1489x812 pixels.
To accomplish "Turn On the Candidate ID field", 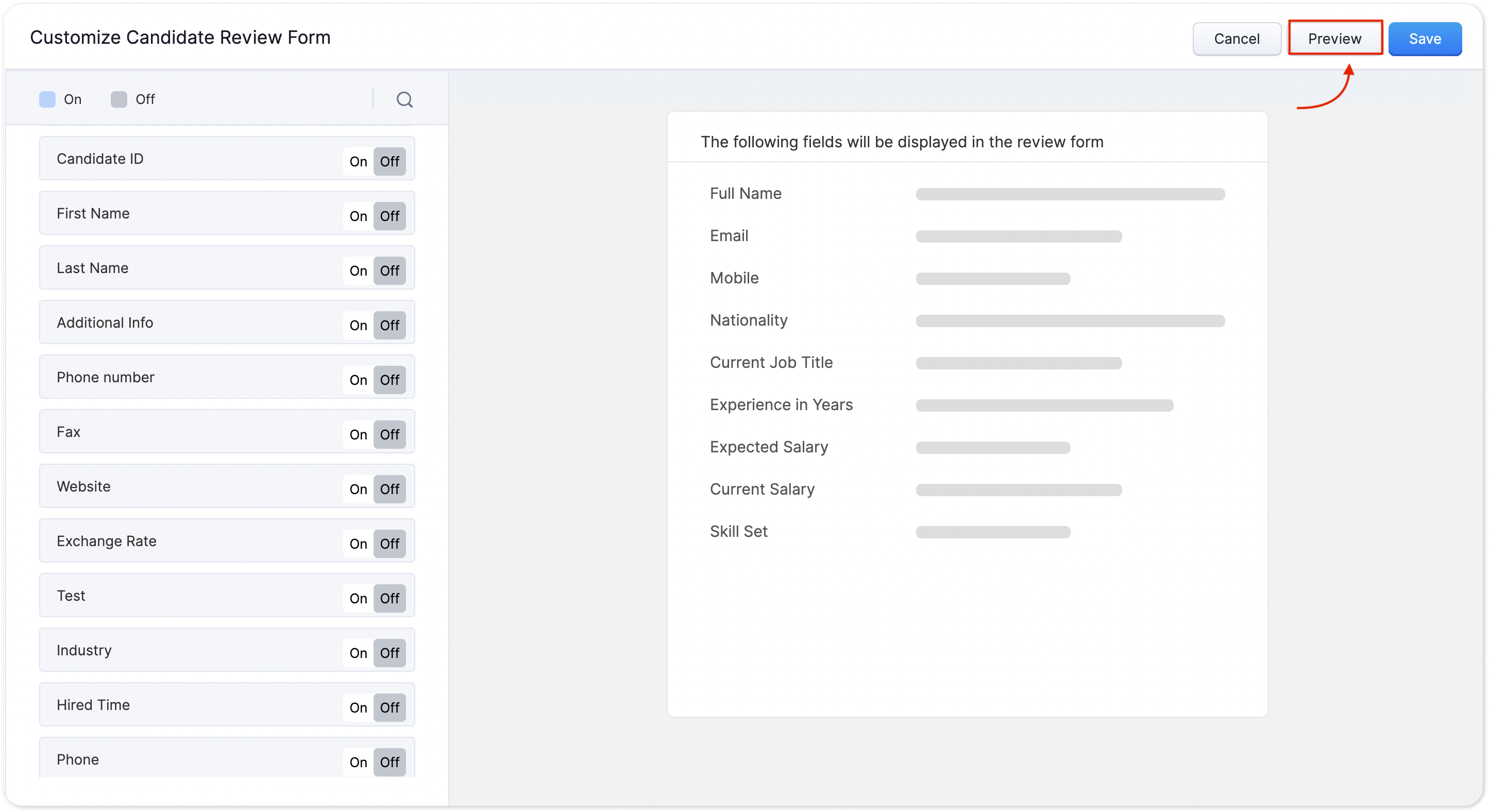I will (x=358, y=161).
